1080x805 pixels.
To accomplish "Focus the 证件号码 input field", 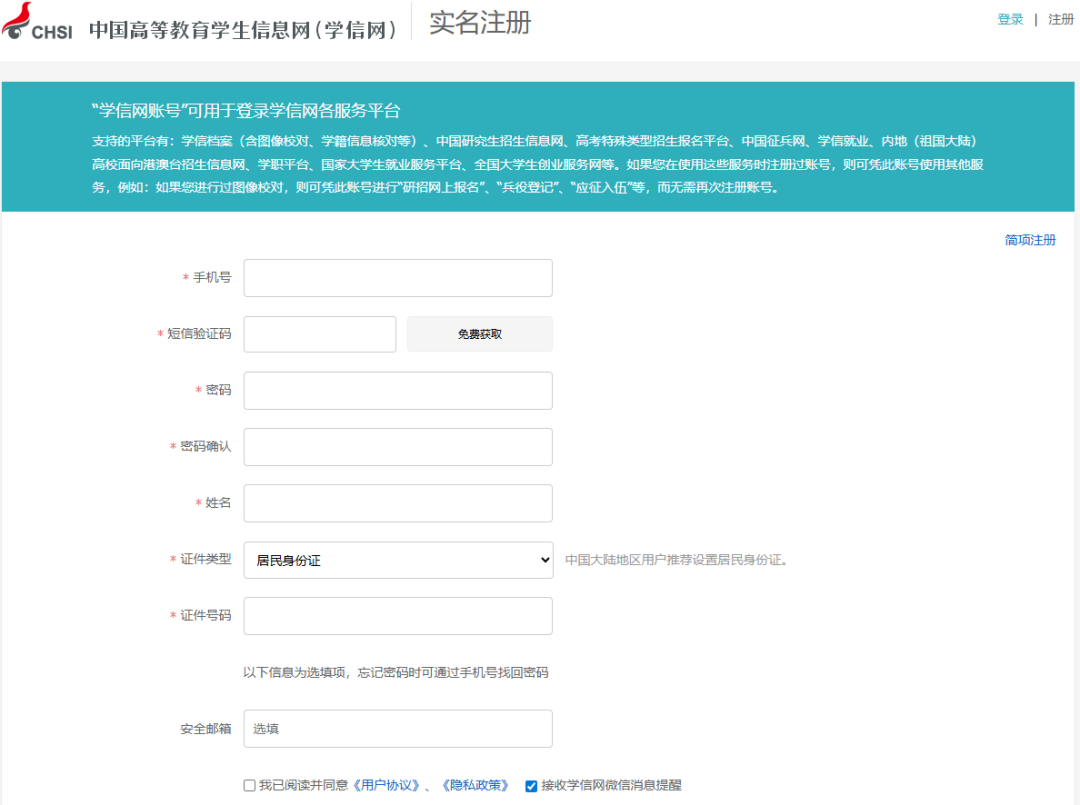I will pos(398,616).
